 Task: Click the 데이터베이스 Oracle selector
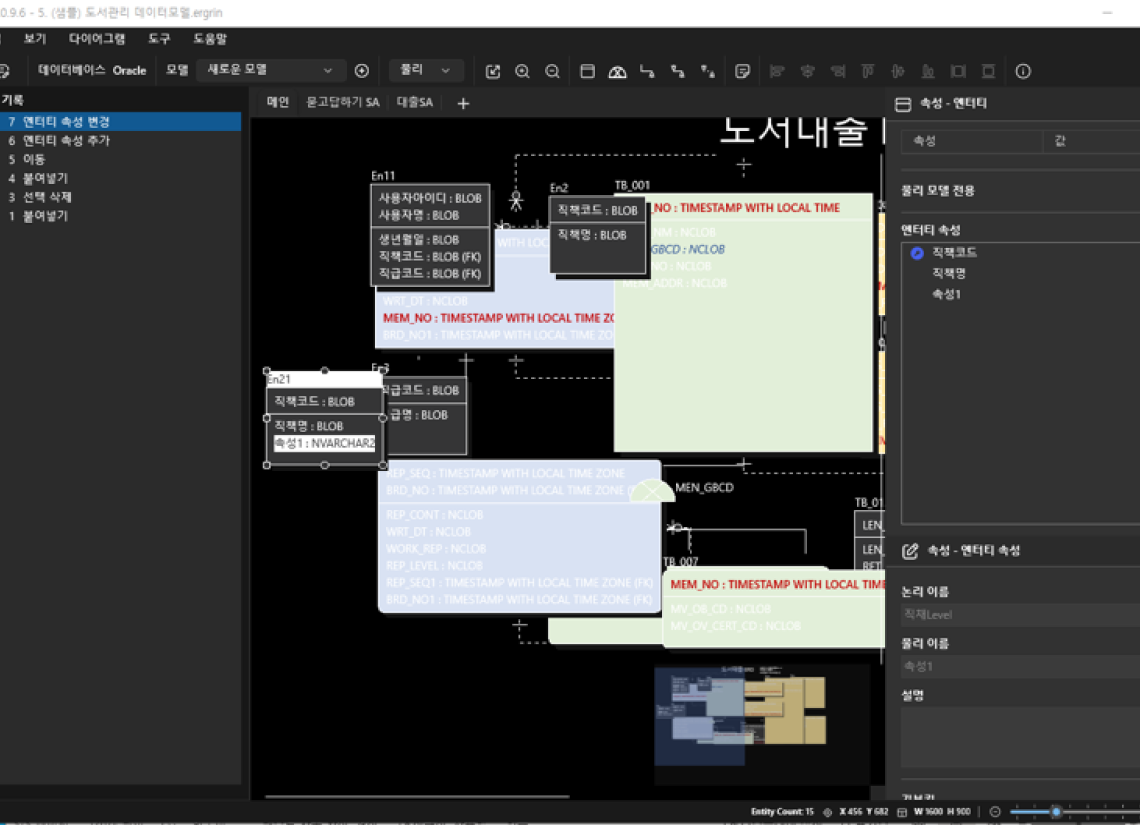pyautogui.click(x=92, y=71)
